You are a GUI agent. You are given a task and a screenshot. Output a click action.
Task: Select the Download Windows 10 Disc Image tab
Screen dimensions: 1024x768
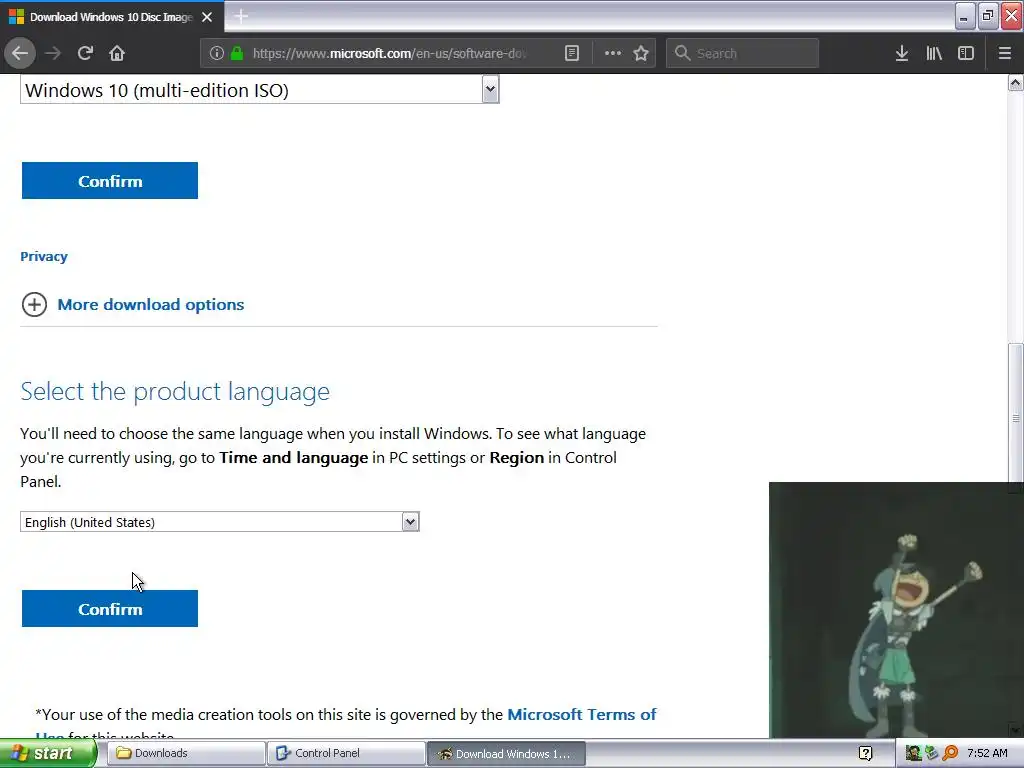click(x=111, y=17)
